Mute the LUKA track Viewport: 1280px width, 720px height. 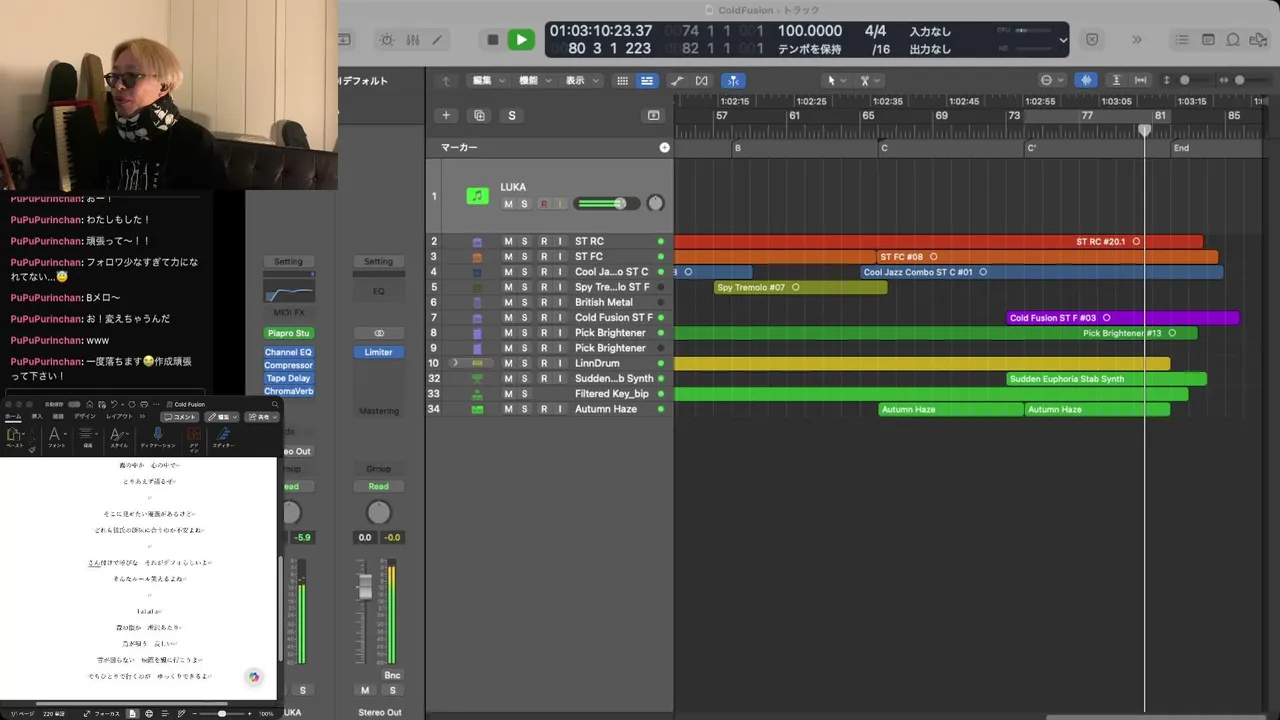pyautogui.click(x=508, y=204)
